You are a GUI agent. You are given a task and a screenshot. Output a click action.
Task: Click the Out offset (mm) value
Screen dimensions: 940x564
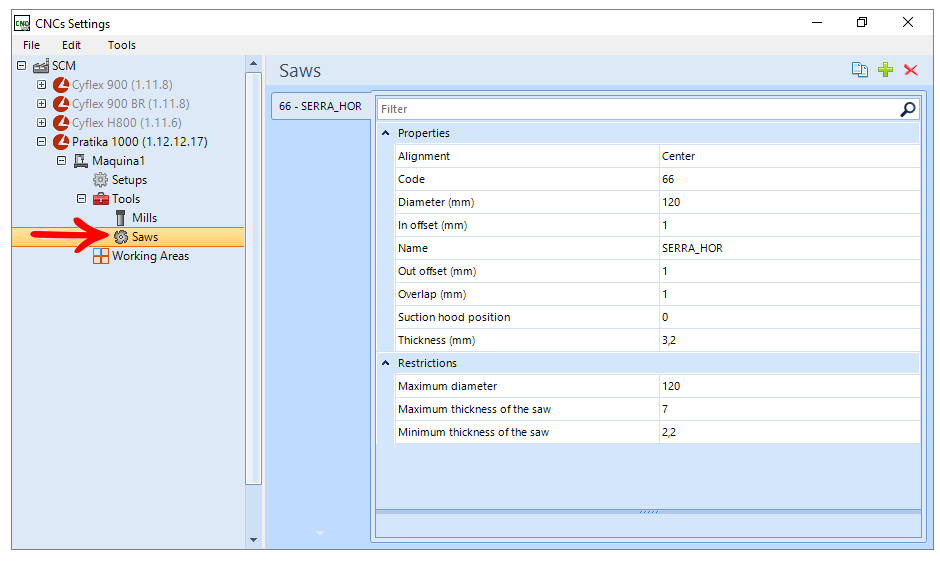click(790, 271)
